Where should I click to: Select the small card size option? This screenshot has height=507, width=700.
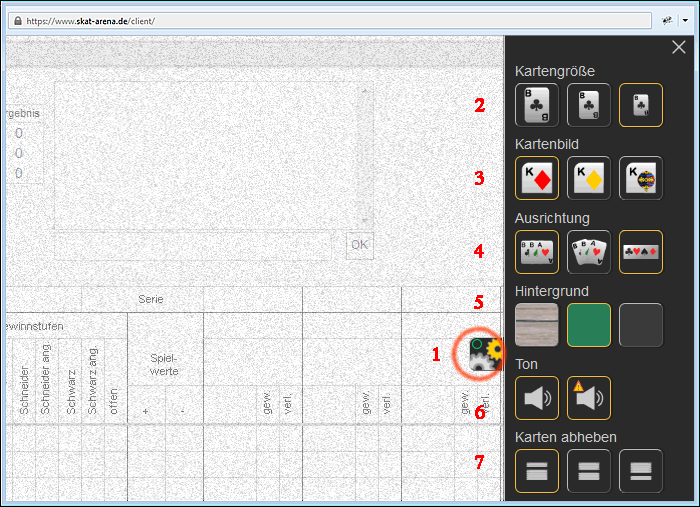coord(641,105)
